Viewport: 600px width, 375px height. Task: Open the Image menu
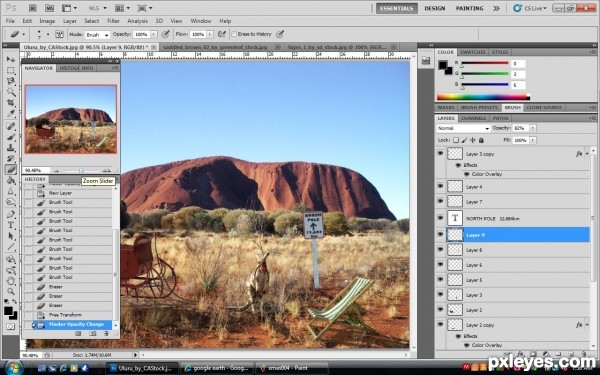pos(47,21)
